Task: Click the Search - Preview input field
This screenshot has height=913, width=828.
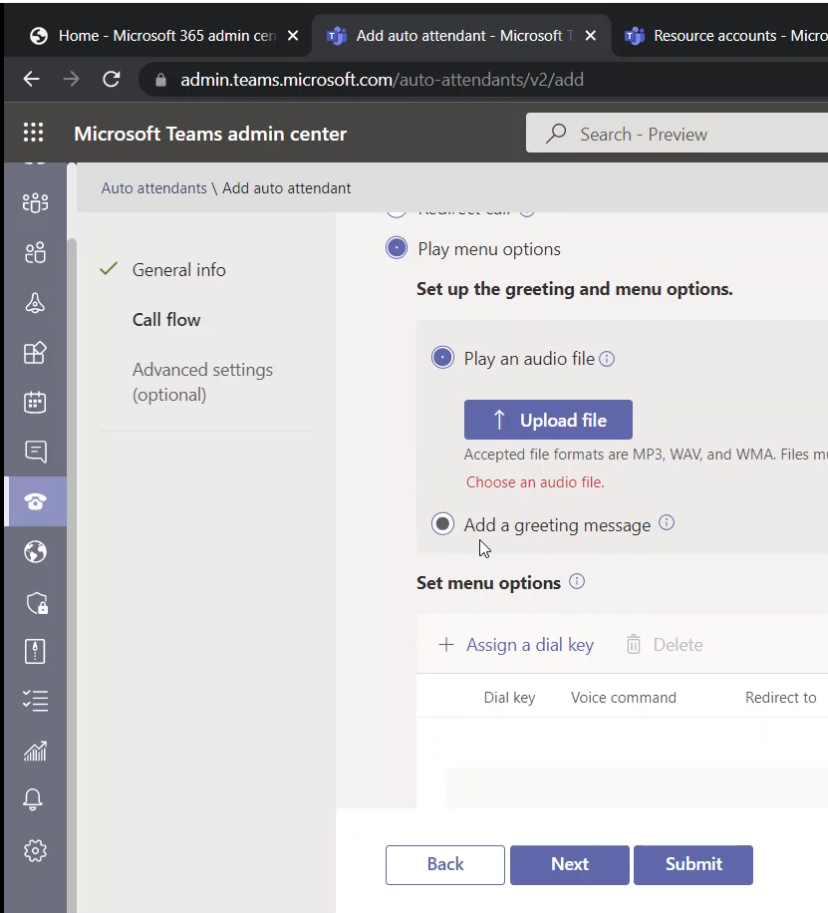Action: (680, 134)
